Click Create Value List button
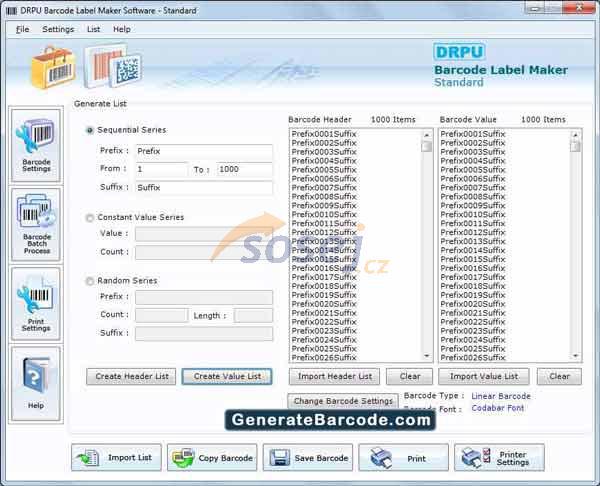The width and height of the screenshot is (600, 486). (x=227, y=377)
